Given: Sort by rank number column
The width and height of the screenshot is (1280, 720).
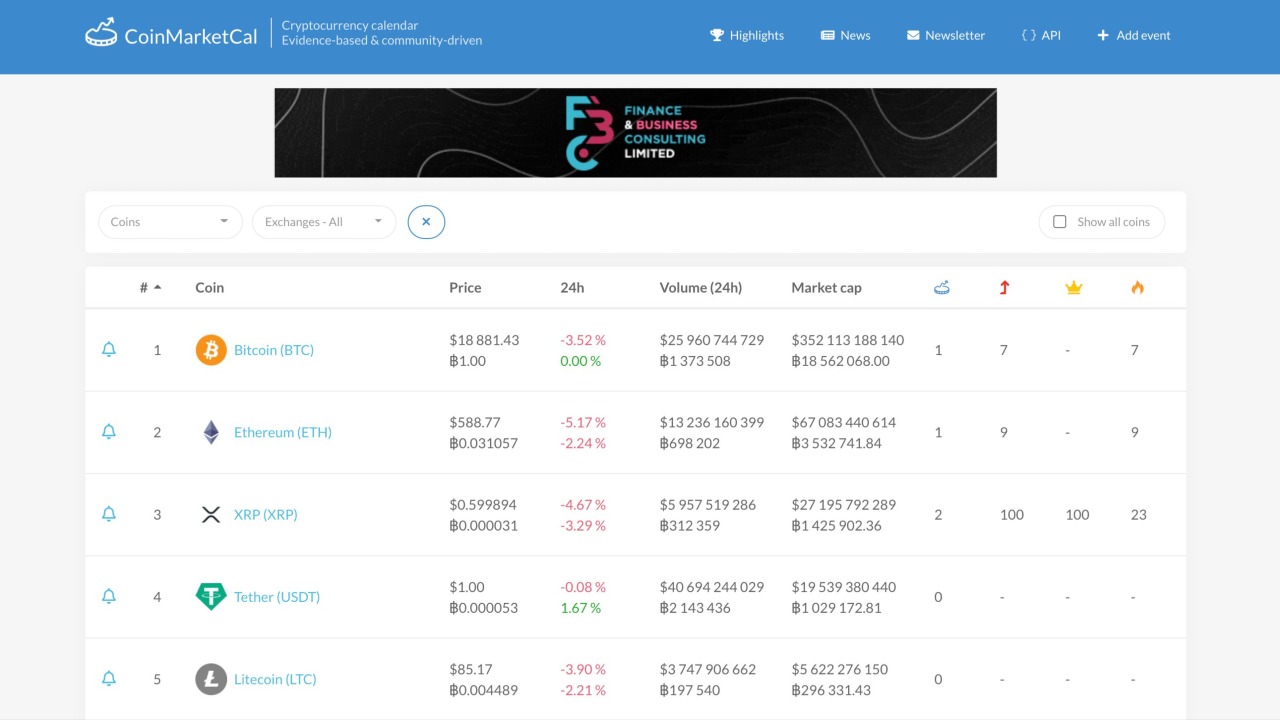Looking at the screenshot, I should coord(150,288).
